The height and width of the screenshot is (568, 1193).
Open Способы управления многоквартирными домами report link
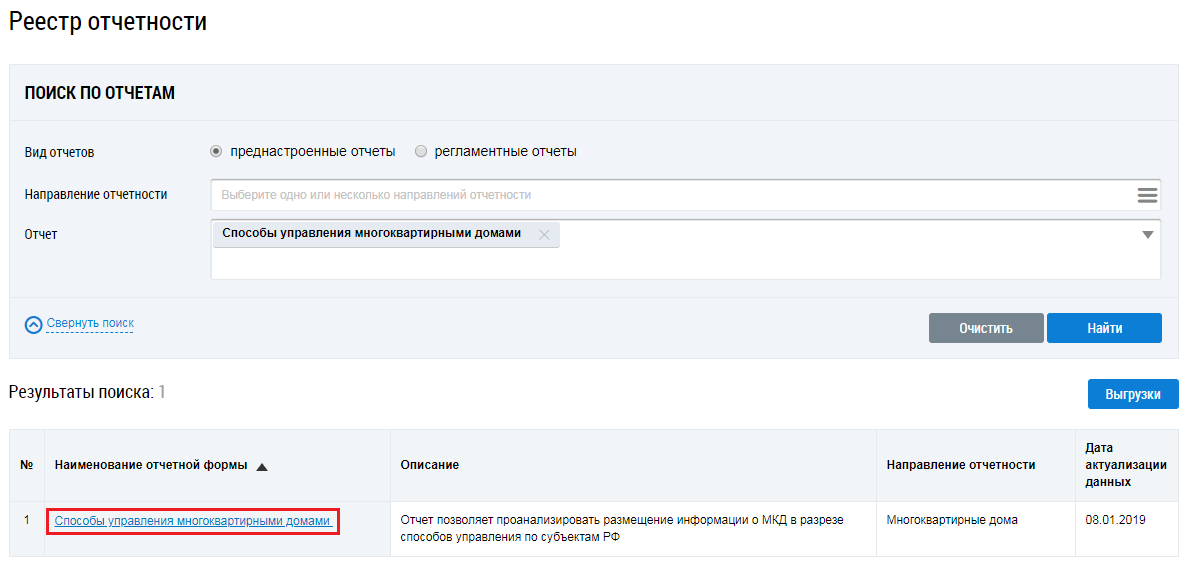coord(192,521)
